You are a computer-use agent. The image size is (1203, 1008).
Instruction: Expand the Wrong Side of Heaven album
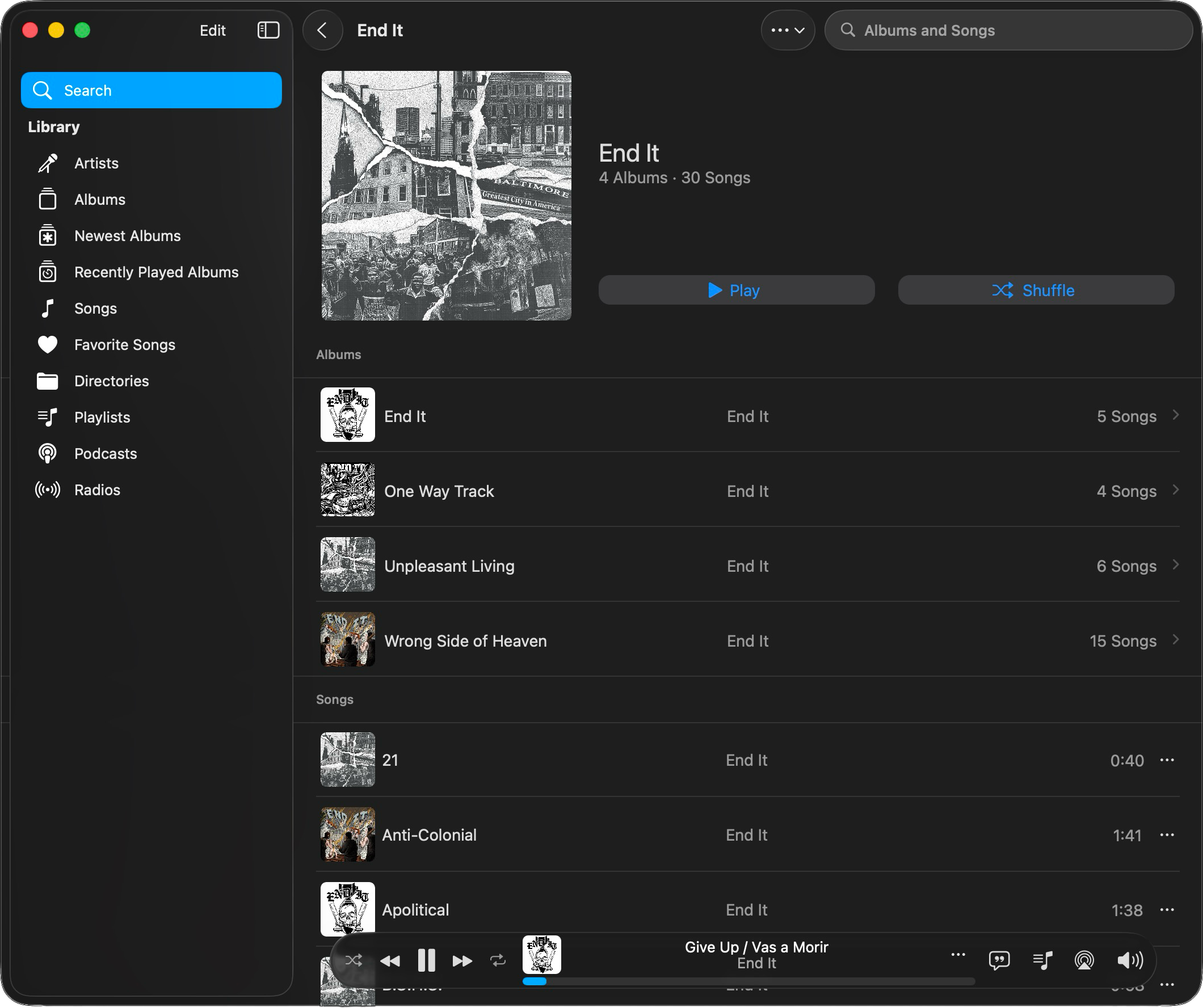[x=1176, y=640]
